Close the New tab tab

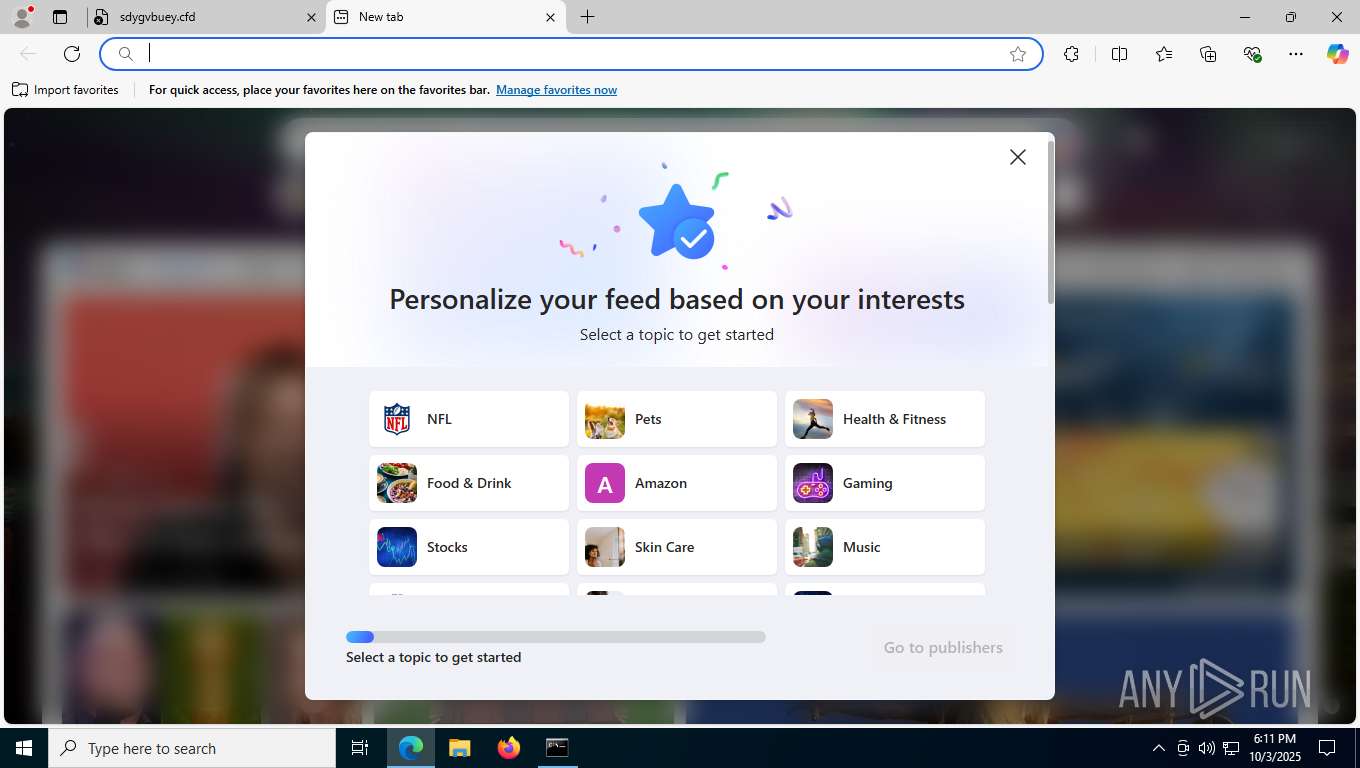point(550,17)
